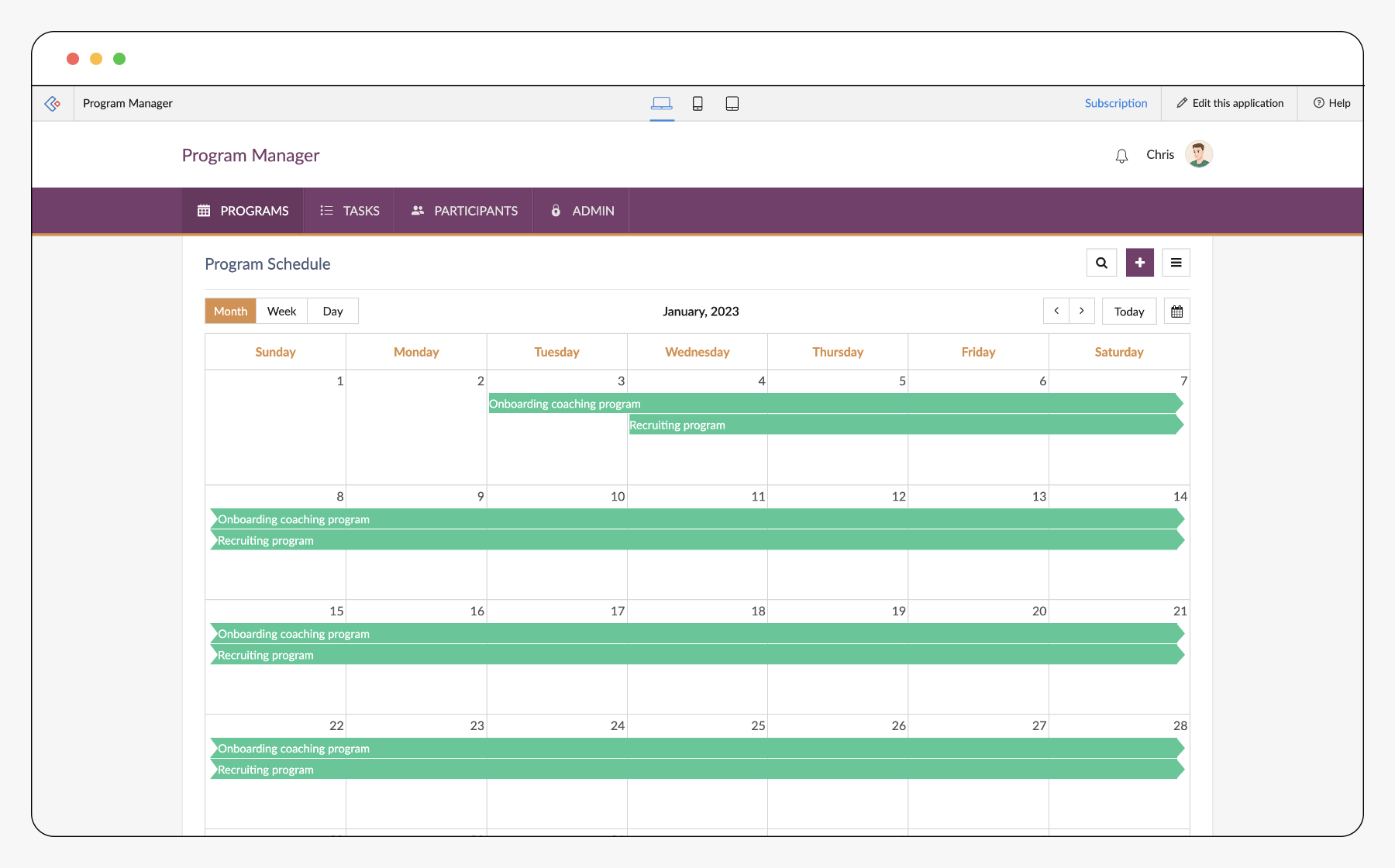The height and width of the screenshot is (868, 1395).
Task: Click the Today button
Action: tap(1128, 312)
